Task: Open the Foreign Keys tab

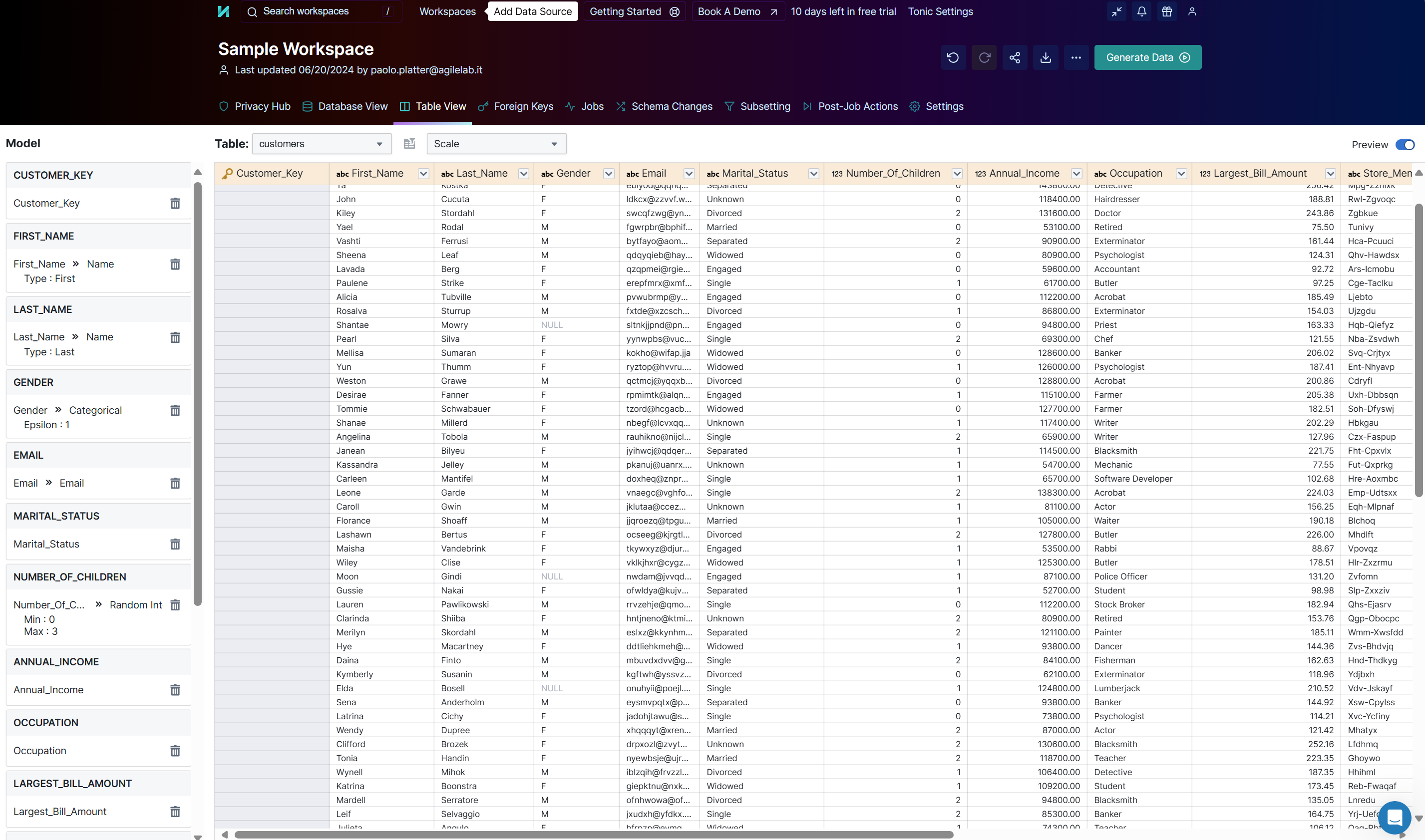Action: pos(515,106)
